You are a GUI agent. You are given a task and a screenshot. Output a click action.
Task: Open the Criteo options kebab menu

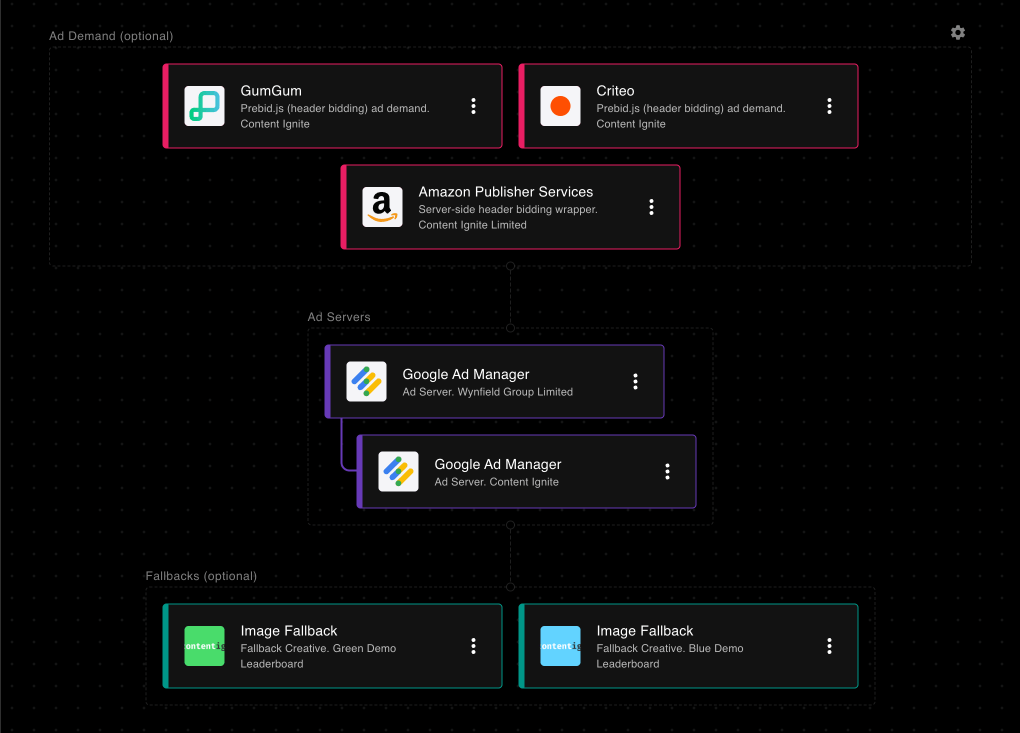(829, 105)
